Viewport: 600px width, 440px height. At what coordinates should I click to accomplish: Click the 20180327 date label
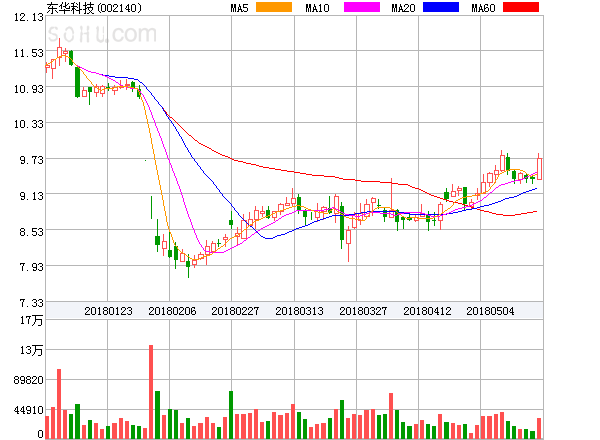(363, 311)
